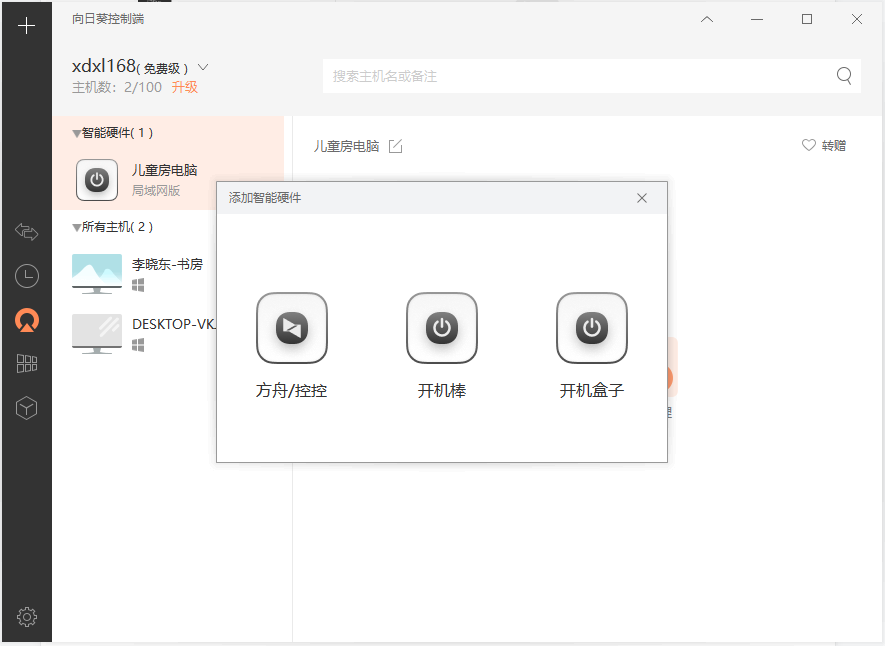Screen dimensions: 885x646
Task: Select the DESKTOP-VK host monitor thumbnail
Action: [x=97, y=333]
